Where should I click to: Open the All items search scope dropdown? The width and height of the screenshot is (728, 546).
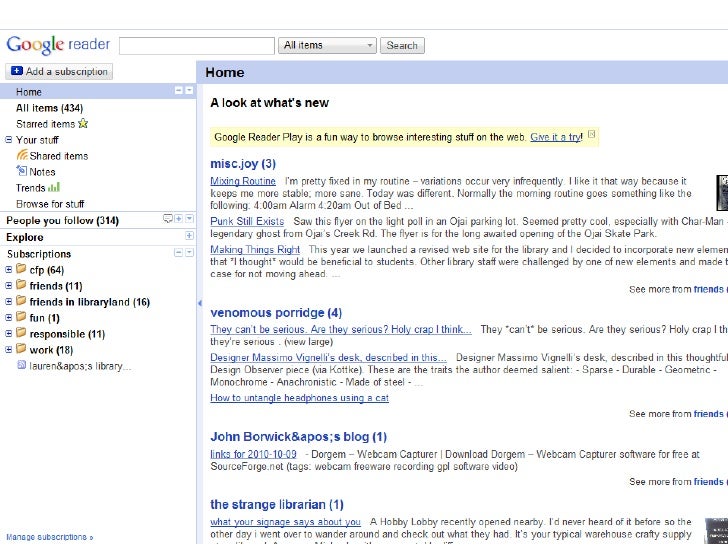click(328, 46)
